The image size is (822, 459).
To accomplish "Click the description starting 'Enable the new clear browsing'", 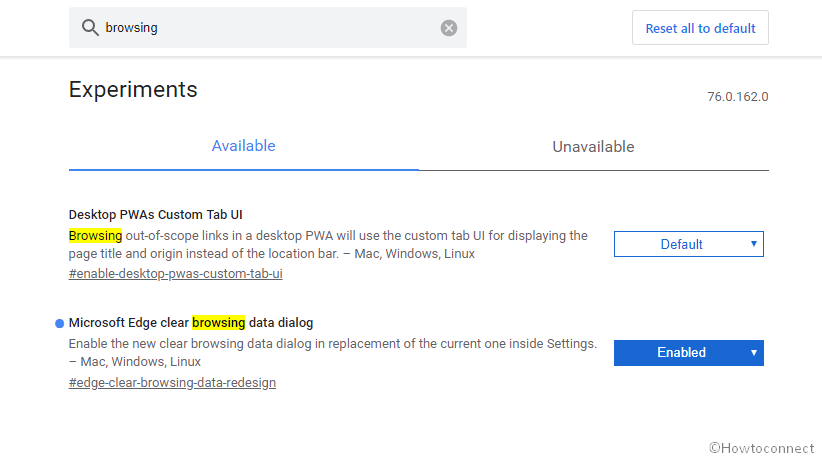I will [x=333, y=353].
